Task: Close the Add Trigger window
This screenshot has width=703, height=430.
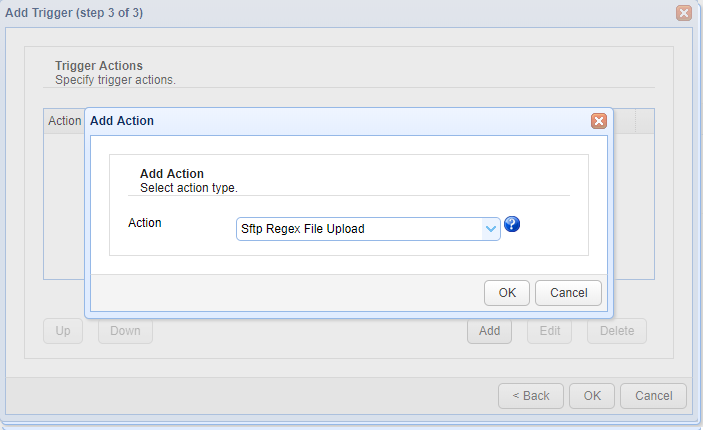Action: (684, 13)
